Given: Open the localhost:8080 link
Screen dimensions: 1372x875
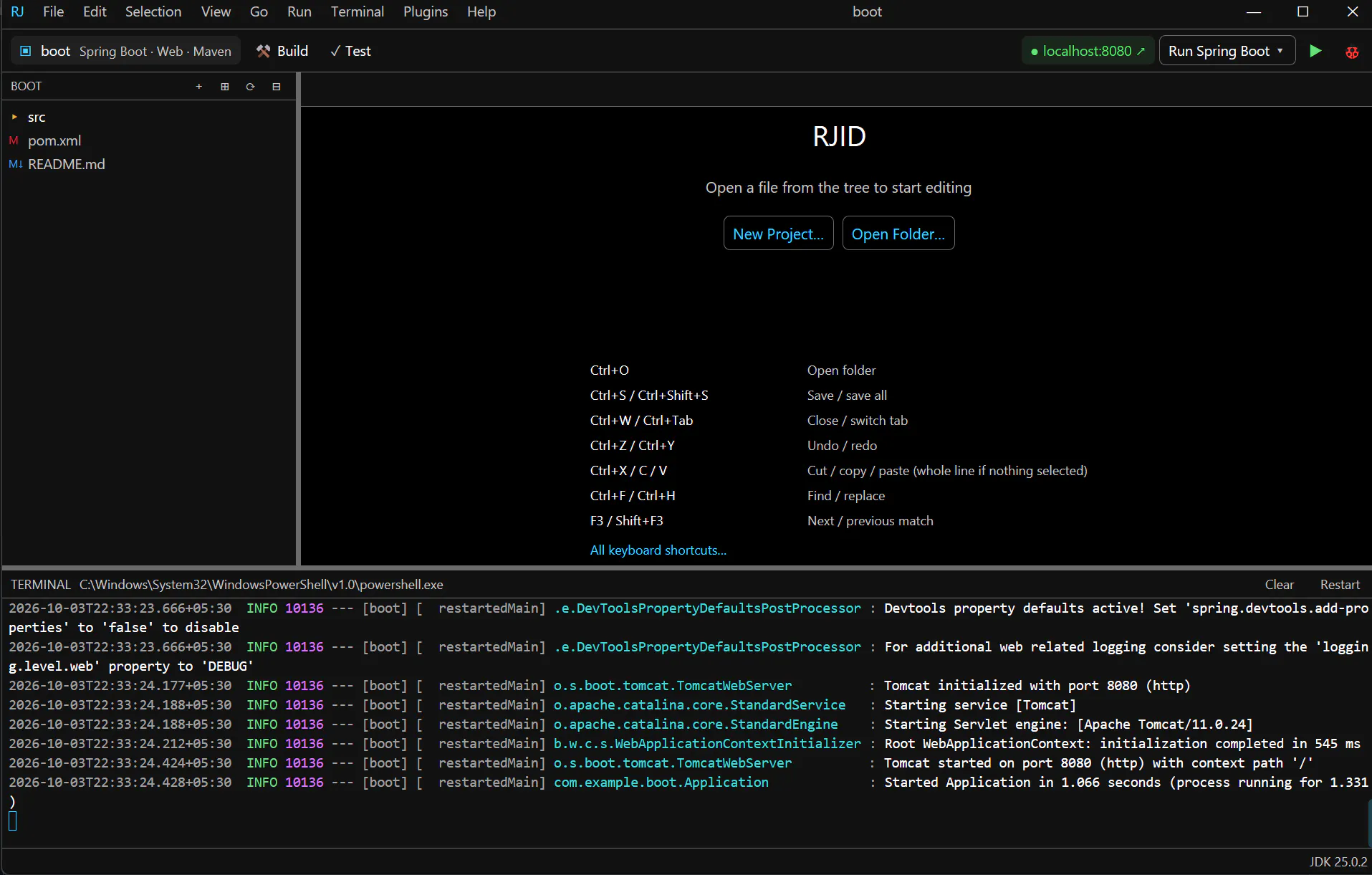Looking at the screenshot, I should tap(1088, 51).
